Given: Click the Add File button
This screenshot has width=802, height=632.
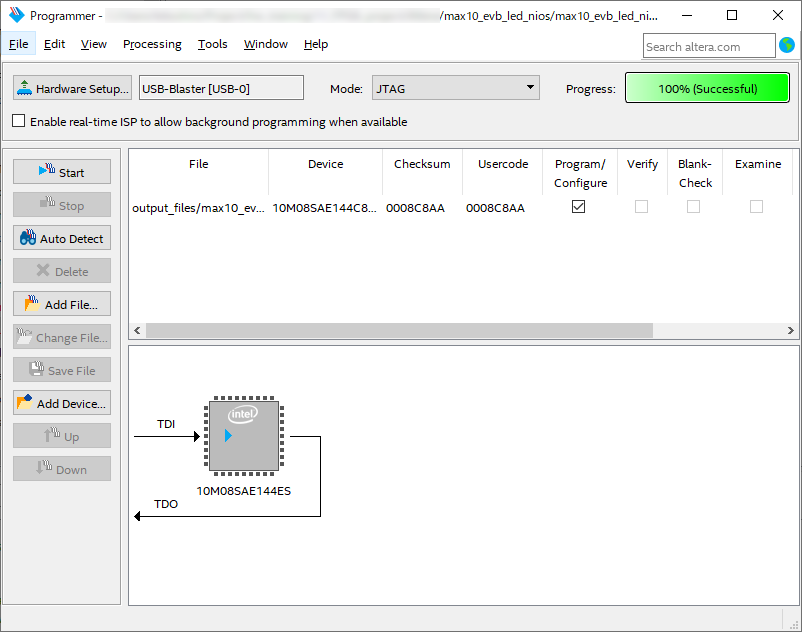Looking at the screenshot, I should pos(62,304).
